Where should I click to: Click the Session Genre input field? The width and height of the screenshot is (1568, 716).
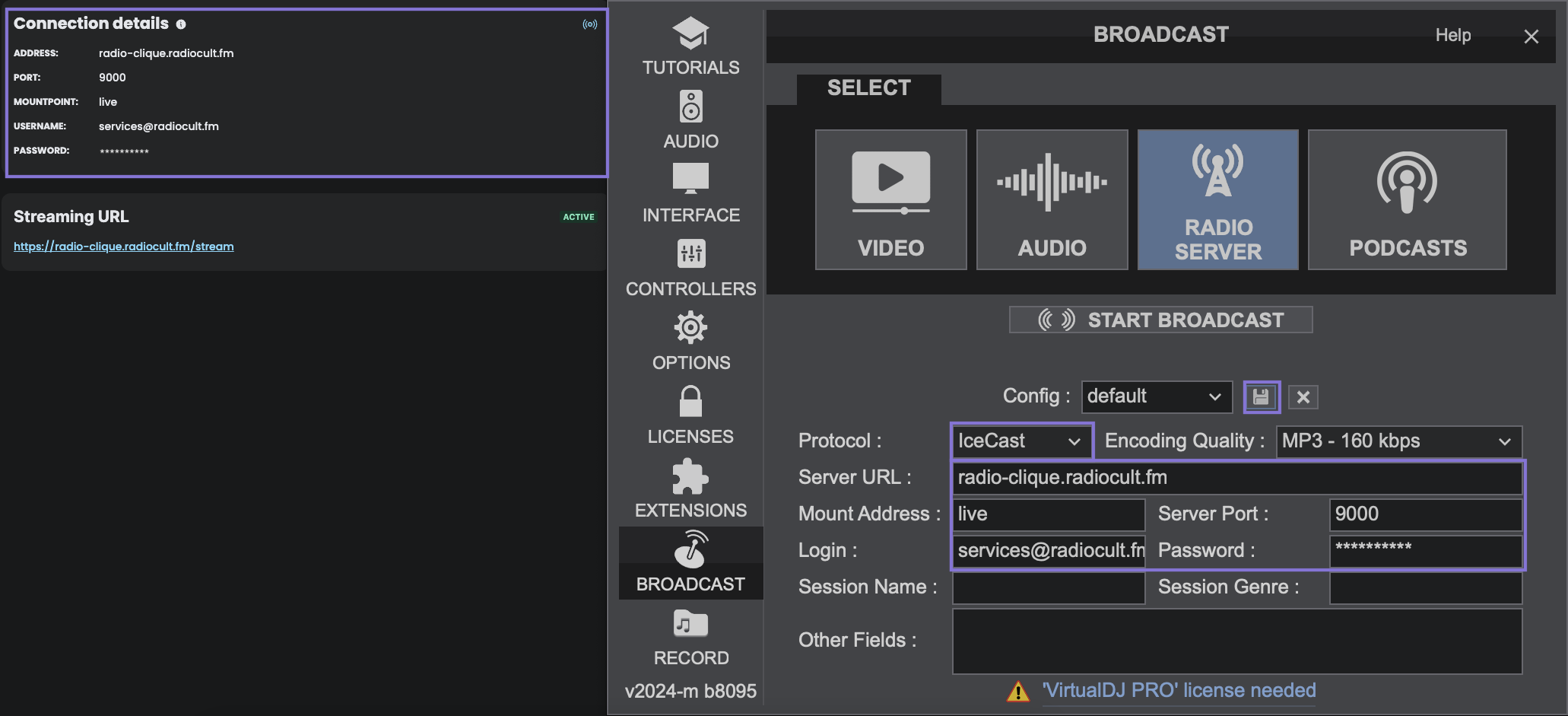(x=1426, y=587)
